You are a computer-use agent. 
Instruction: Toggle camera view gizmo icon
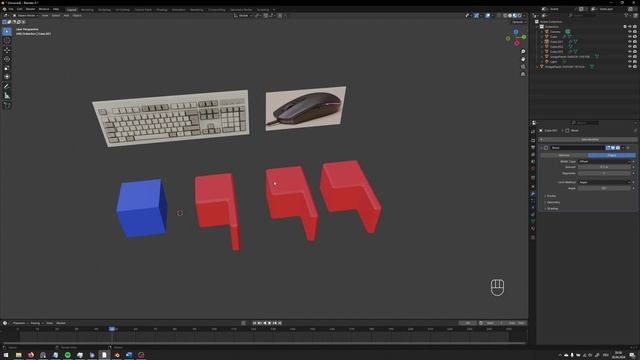[x=523, y=67]
